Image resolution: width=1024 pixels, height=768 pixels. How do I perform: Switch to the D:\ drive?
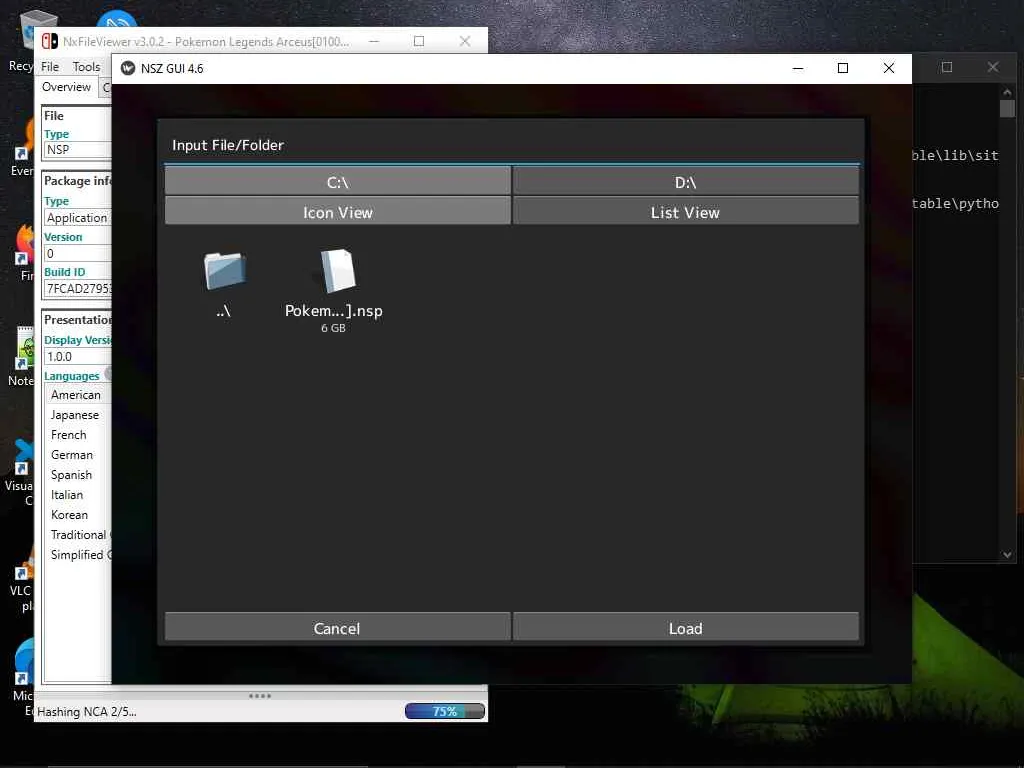(x=686, y=181)
